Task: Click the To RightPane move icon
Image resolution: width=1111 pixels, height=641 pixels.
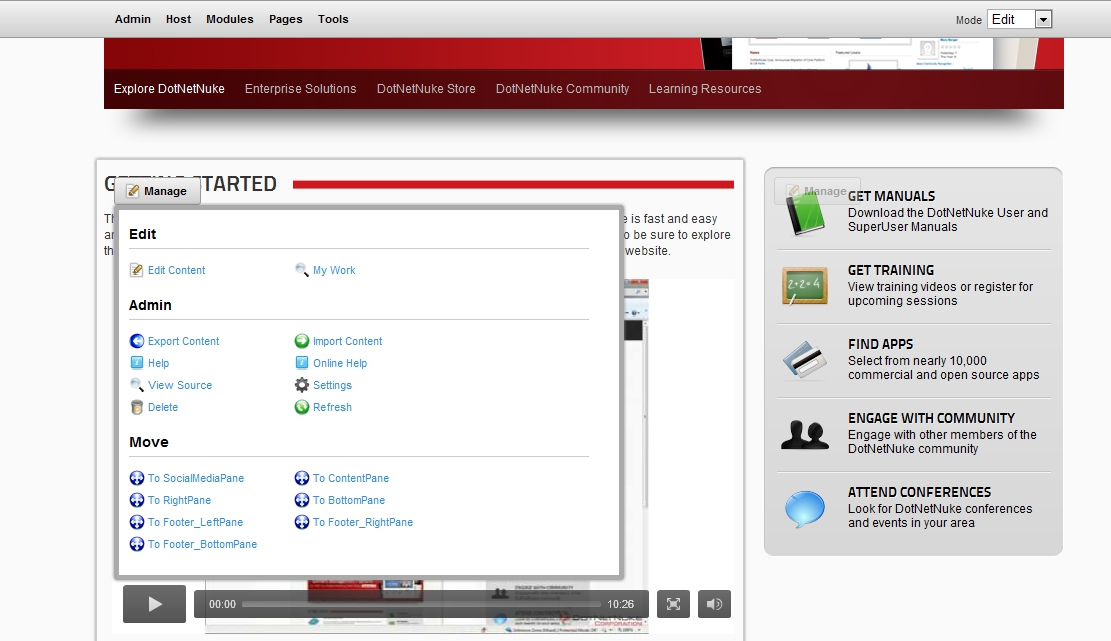Action: coord(137,500)
